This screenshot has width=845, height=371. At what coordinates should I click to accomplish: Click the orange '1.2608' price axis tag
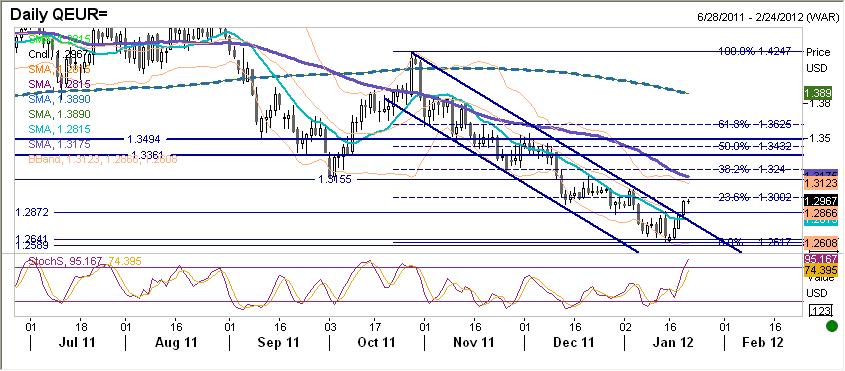point(820,243)
